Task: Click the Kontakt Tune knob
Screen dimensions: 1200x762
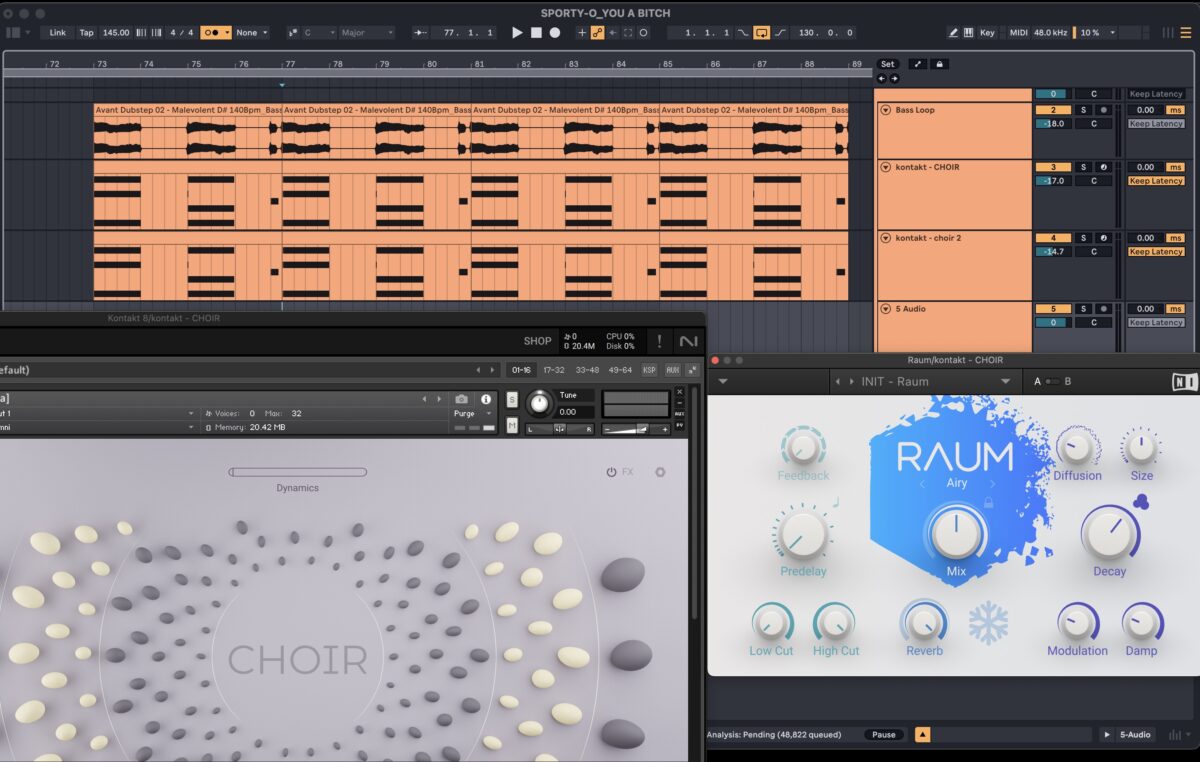Action: 539,403
